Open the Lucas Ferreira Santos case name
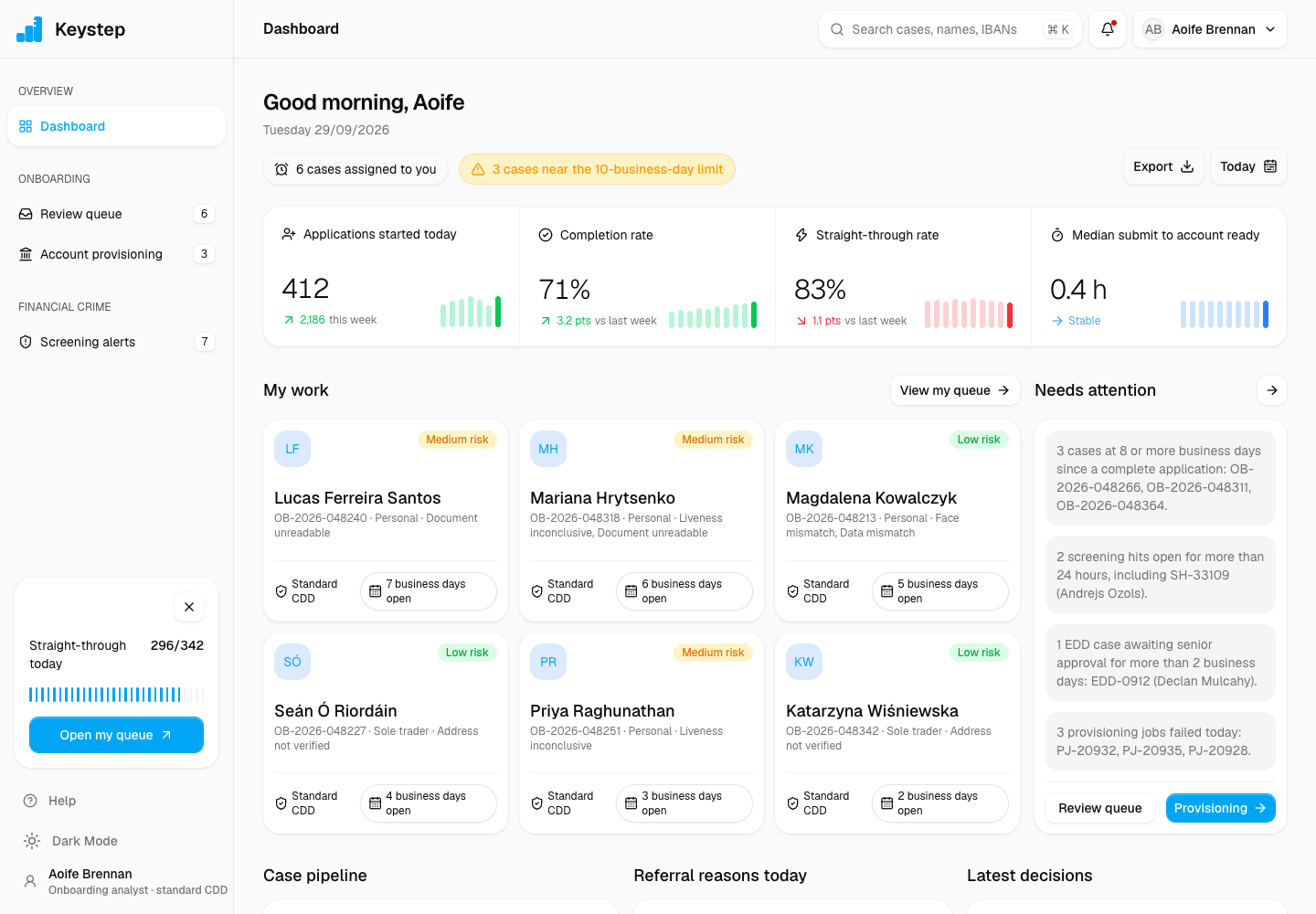This screenshot has width=1316, height=914. 357,498
